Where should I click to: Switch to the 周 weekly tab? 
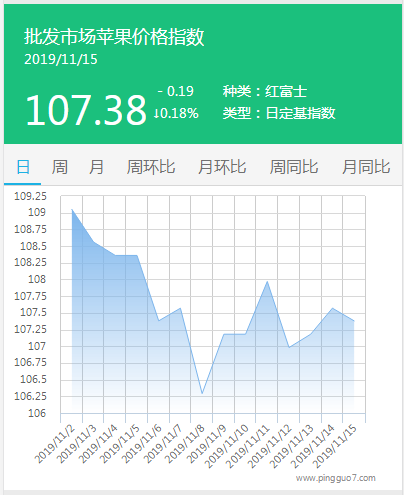60,167
